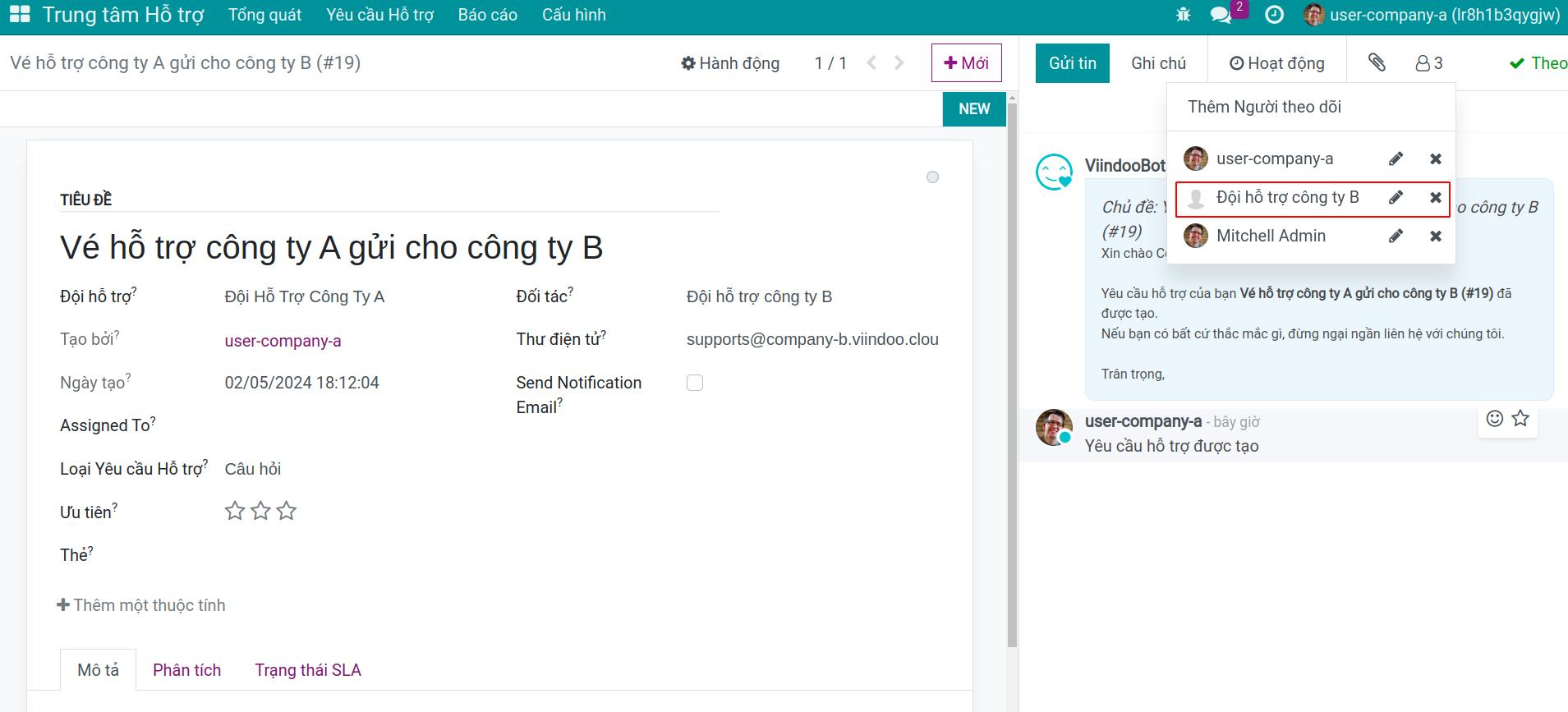Go to Tổng quát menu
Image resolution: width=1568 pixels, height=712 pixels.
click(x=264, y=15)
